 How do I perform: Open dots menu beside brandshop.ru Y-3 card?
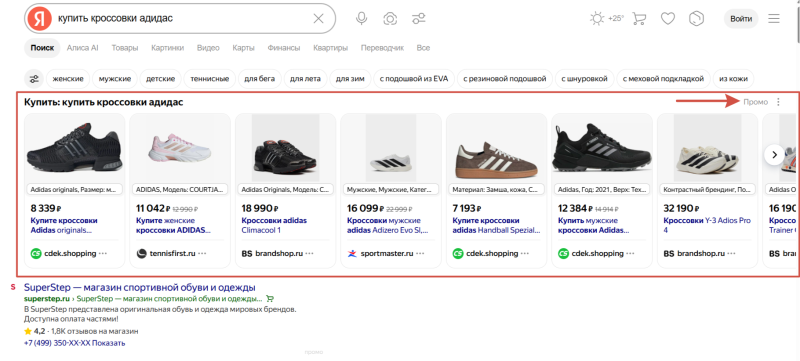point(732,253)
